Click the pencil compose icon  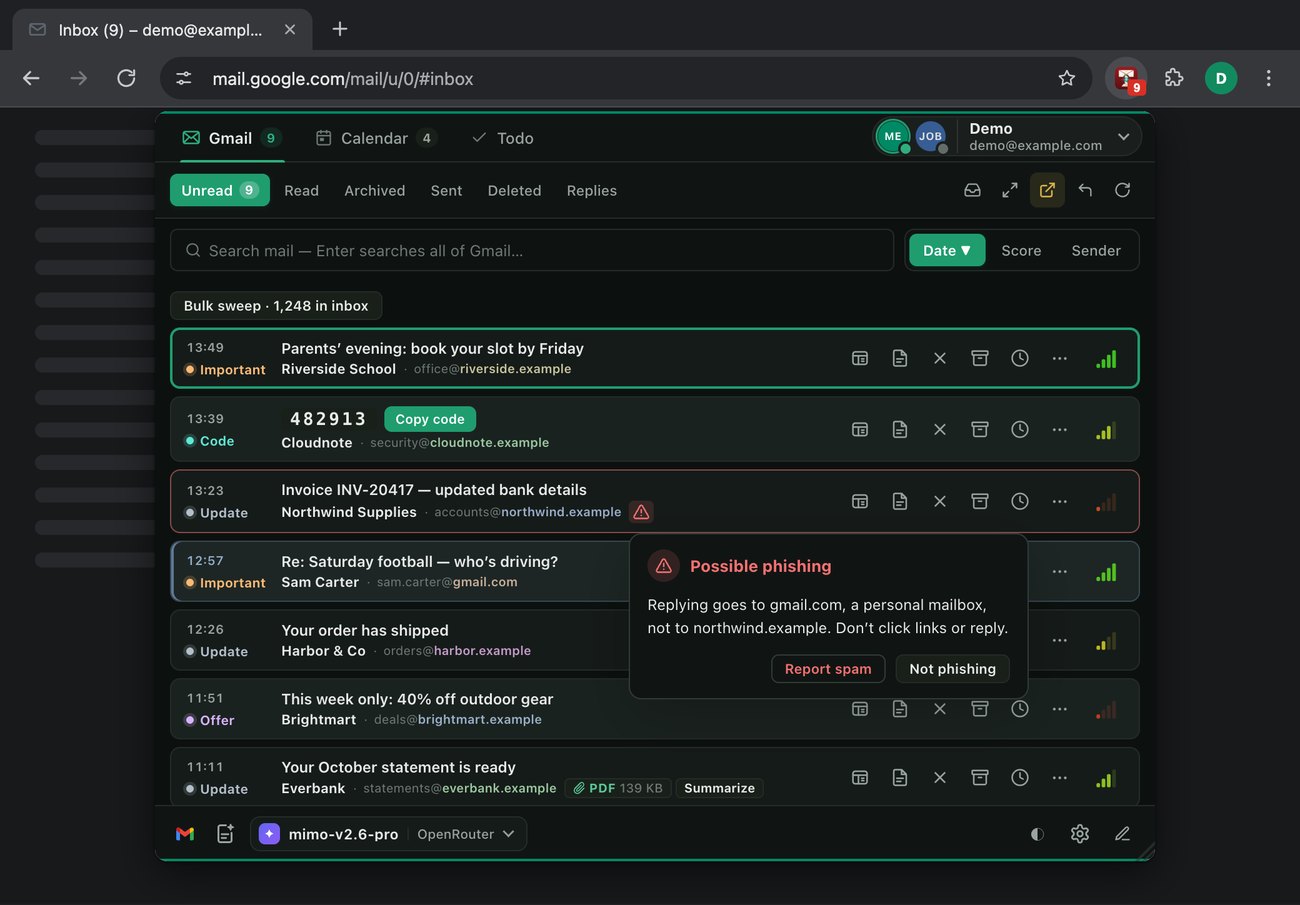pyautogui.click(x=1122, y=834)
